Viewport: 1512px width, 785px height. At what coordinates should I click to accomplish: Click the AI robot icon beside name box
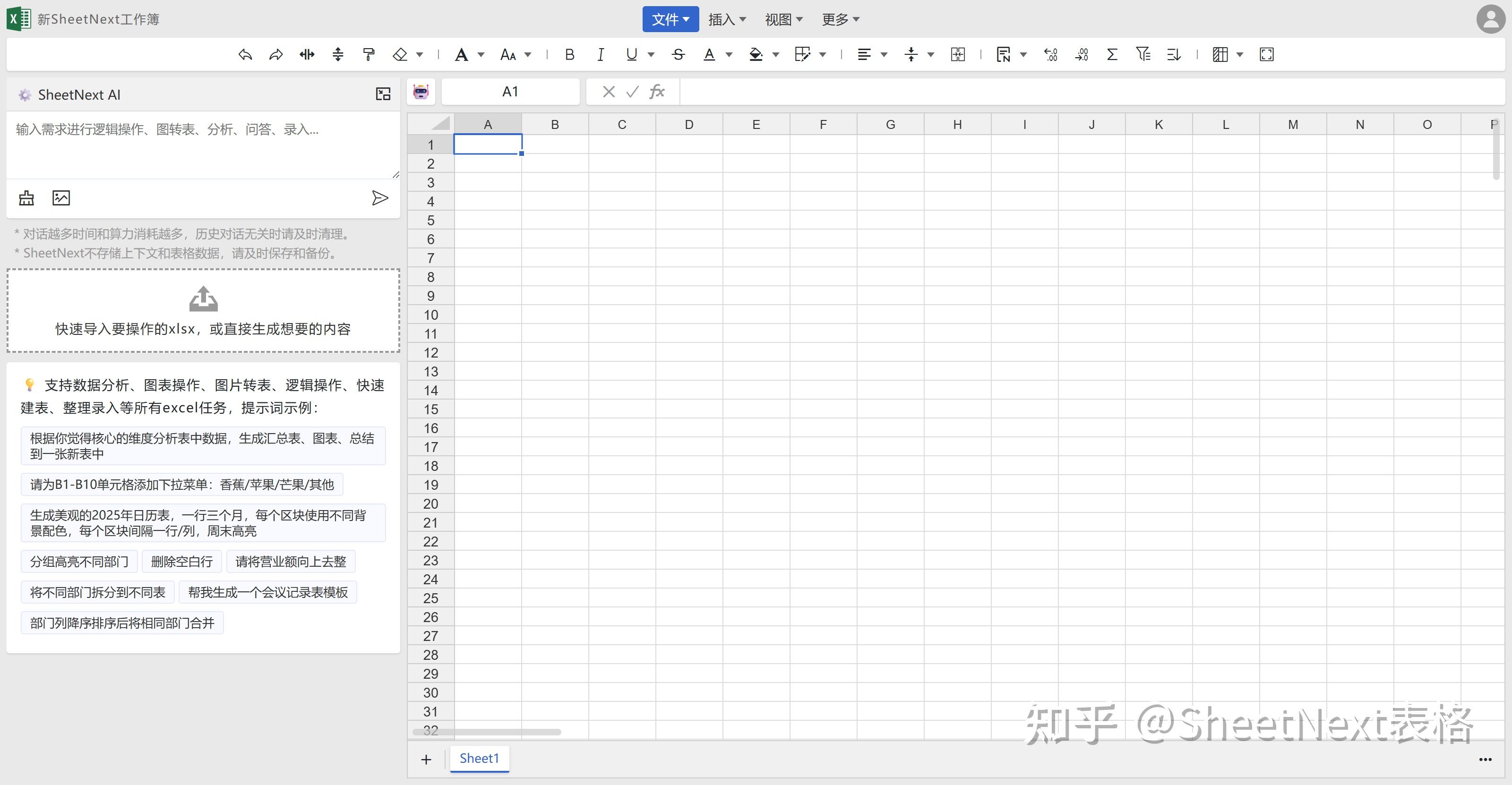421,92
